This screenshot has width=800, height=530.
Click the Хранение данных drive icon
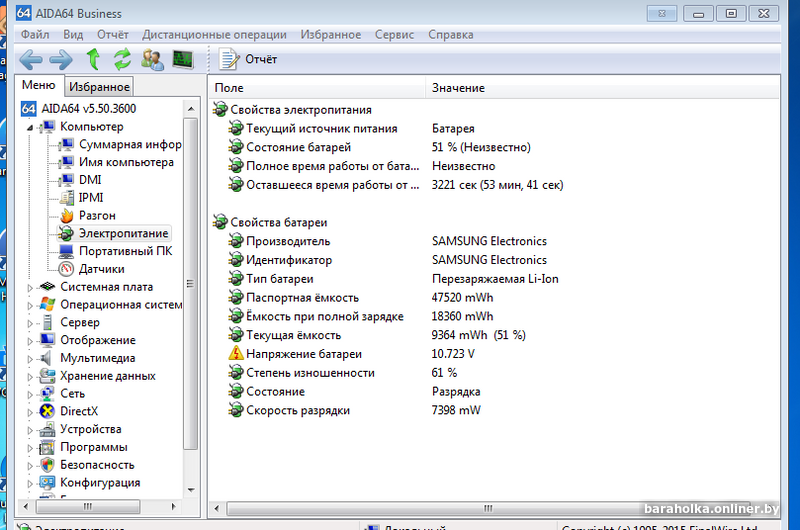click(x=47, y=376)
